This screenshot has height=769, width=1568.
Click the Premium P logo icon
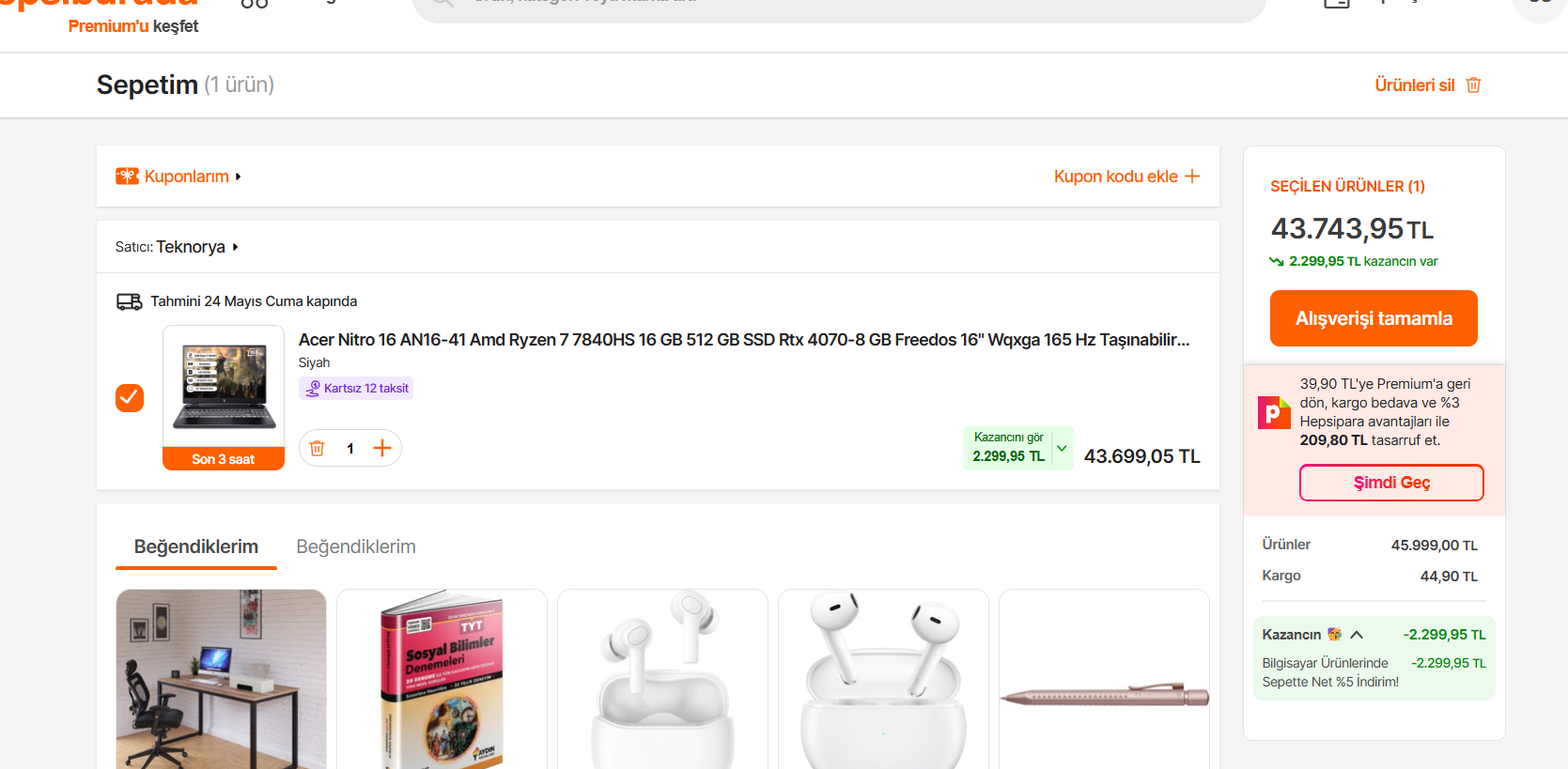coord(1274,412)
